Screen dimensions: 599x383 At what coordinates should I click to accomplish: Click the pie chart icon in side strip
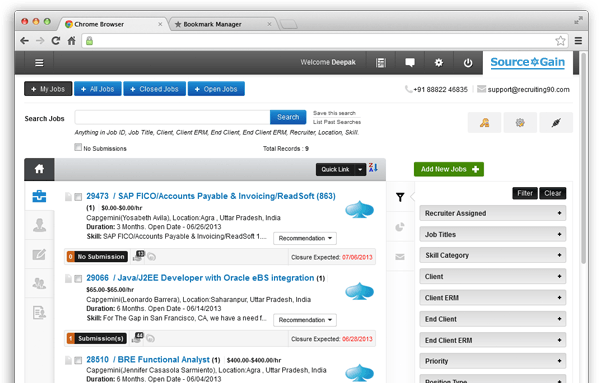(400, 227)
